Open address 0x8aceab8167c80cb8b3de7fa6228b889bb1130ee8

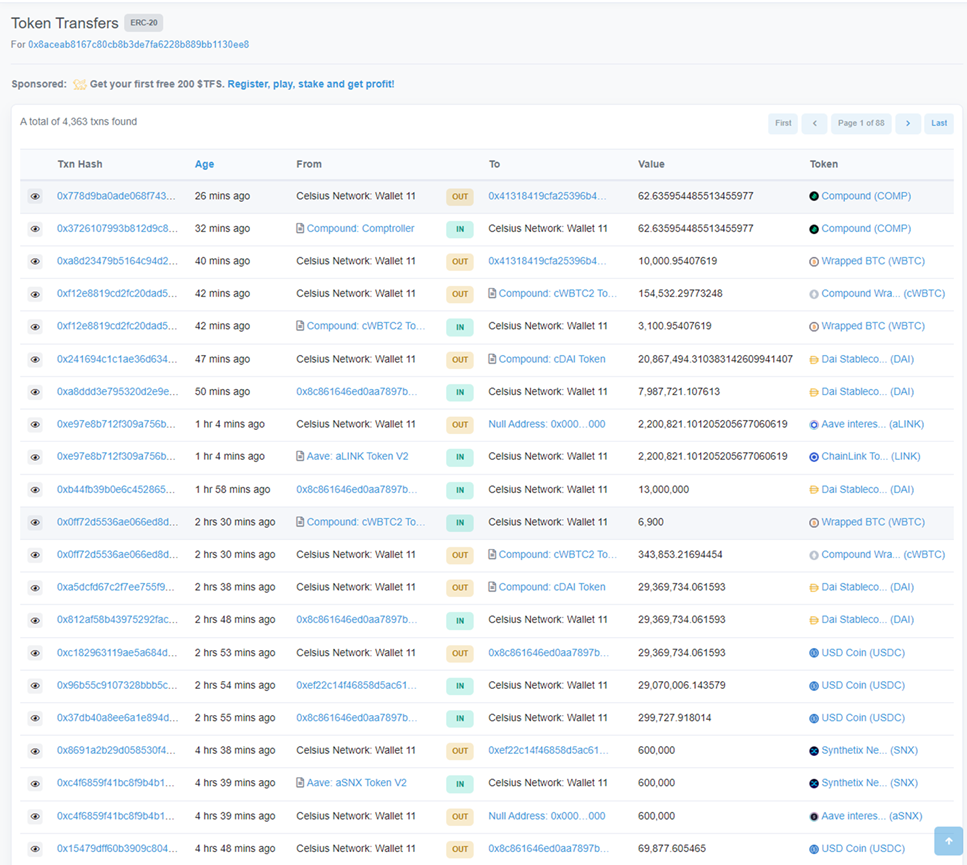coord(139,44)
